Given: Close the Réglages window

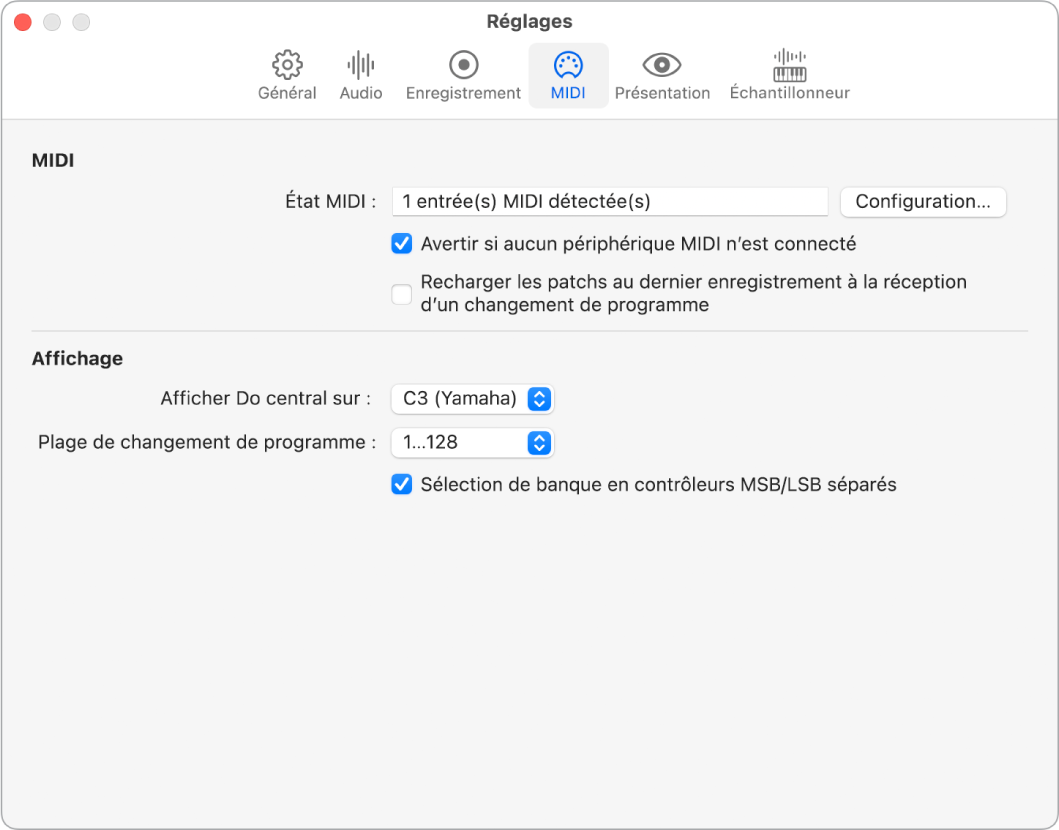Looking at the screenshot, I should tap(22, 22).
